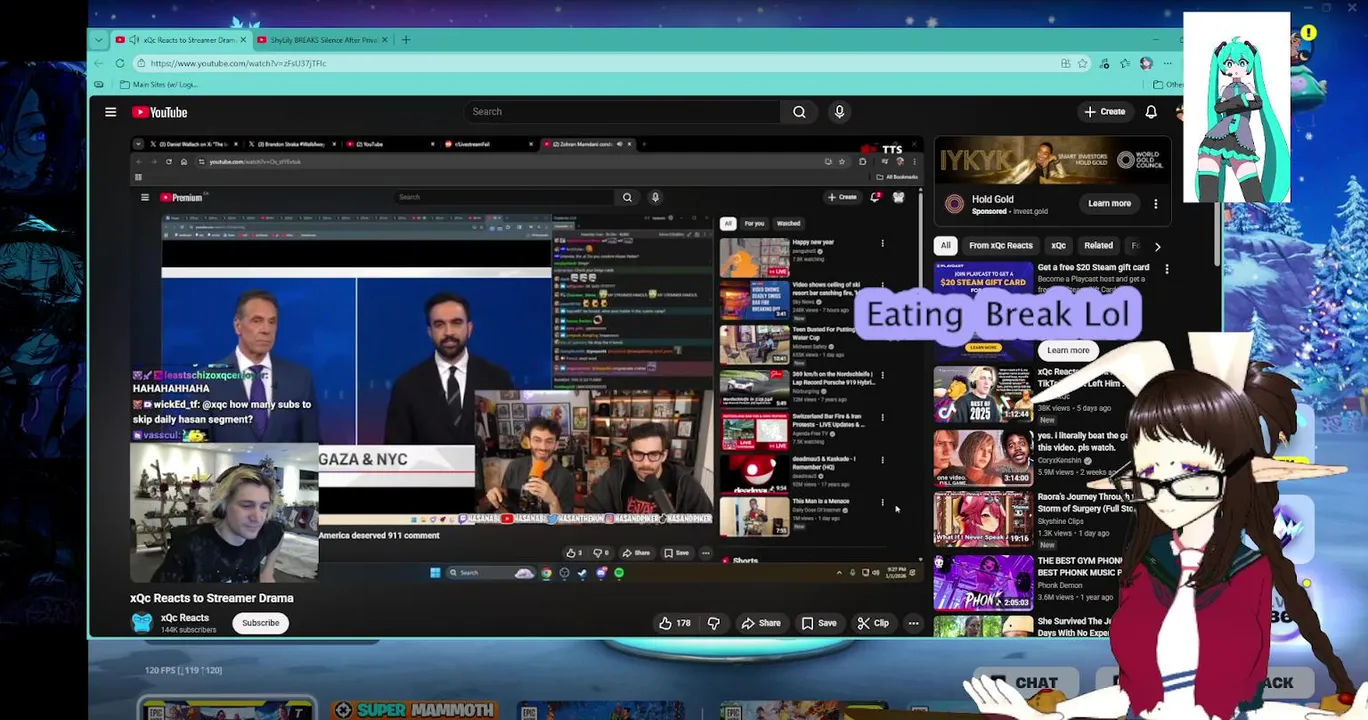The height and width of the screenshot is (720, 1368).
Task: Subscribe to the xQc Reacts channel
Action: pos(260,623)
